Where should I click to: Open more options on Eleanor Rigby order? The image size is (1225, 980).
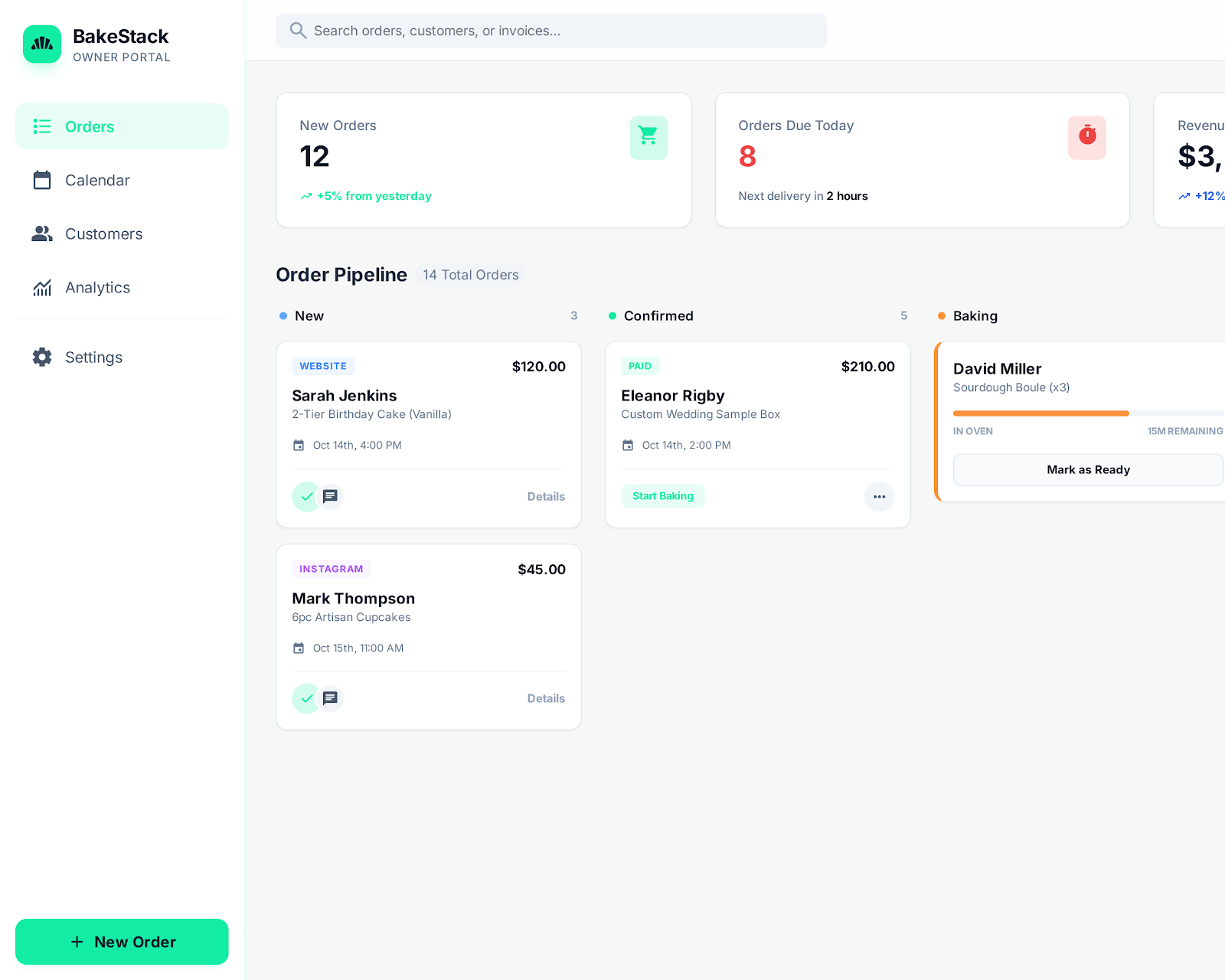(879, 497)
